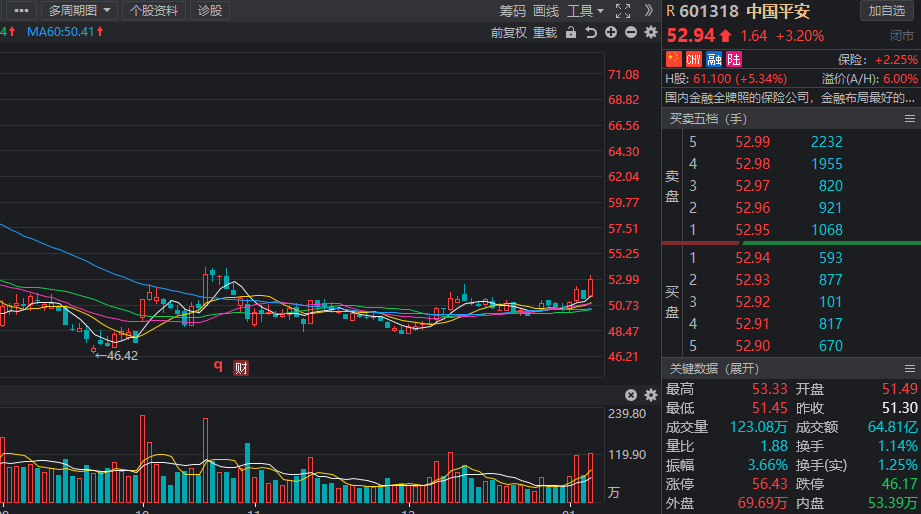Select sell level 5 price 52.99
921x514 pixels.
pos(752,142)
